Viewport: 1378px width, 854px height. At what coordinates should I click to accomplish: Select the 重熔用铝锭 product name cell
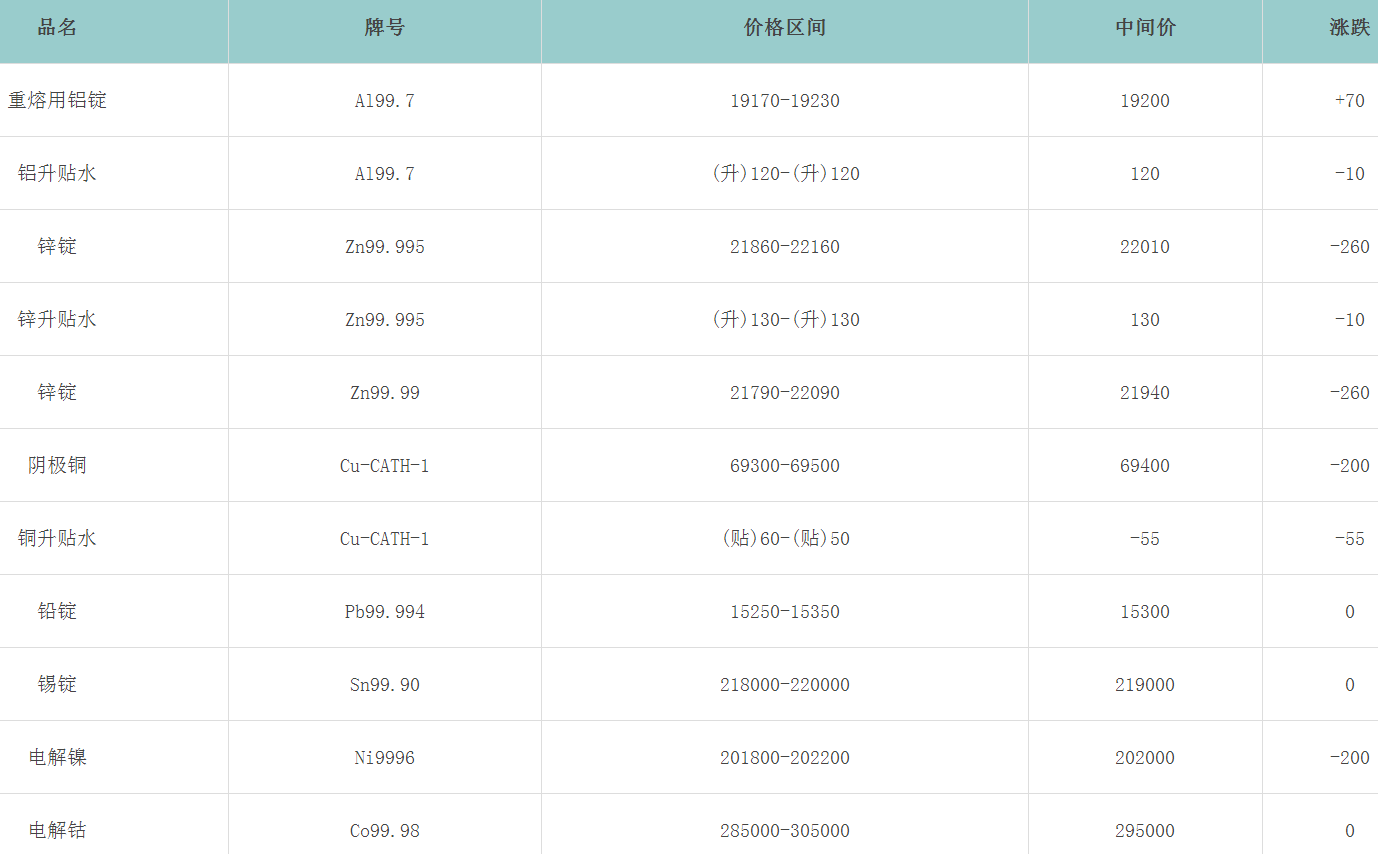pos(57,101)
